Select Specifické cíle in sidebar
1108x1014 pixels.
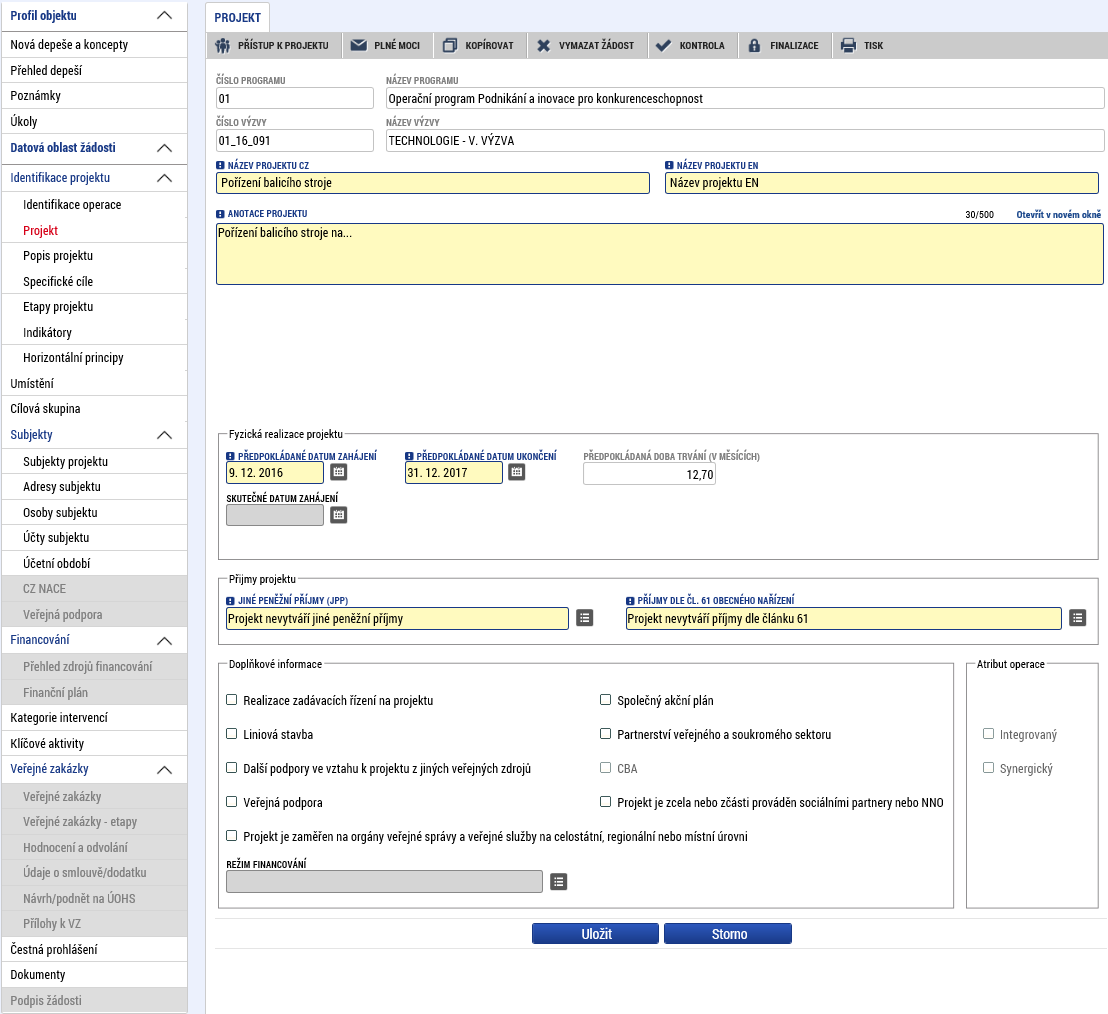point(94,281)
